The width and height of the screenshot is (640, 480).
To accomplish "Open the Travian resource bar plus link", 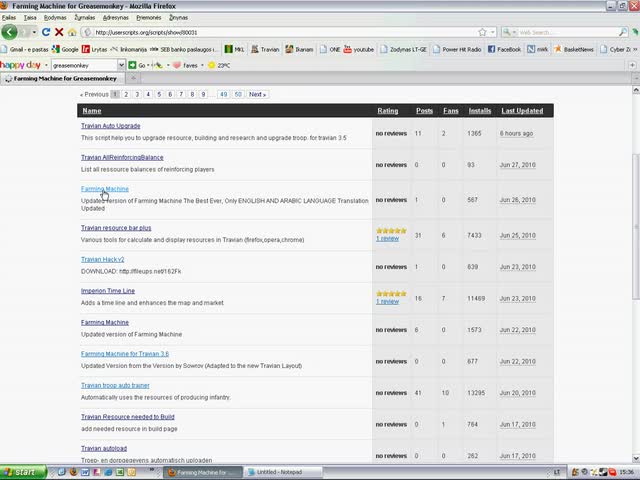I will (116, 228).
